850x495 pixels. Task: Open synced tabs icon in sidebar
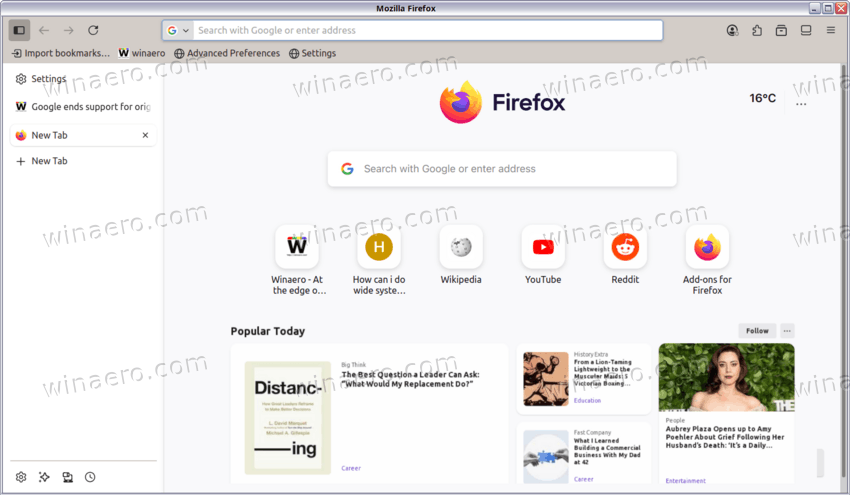coord(67,477)
